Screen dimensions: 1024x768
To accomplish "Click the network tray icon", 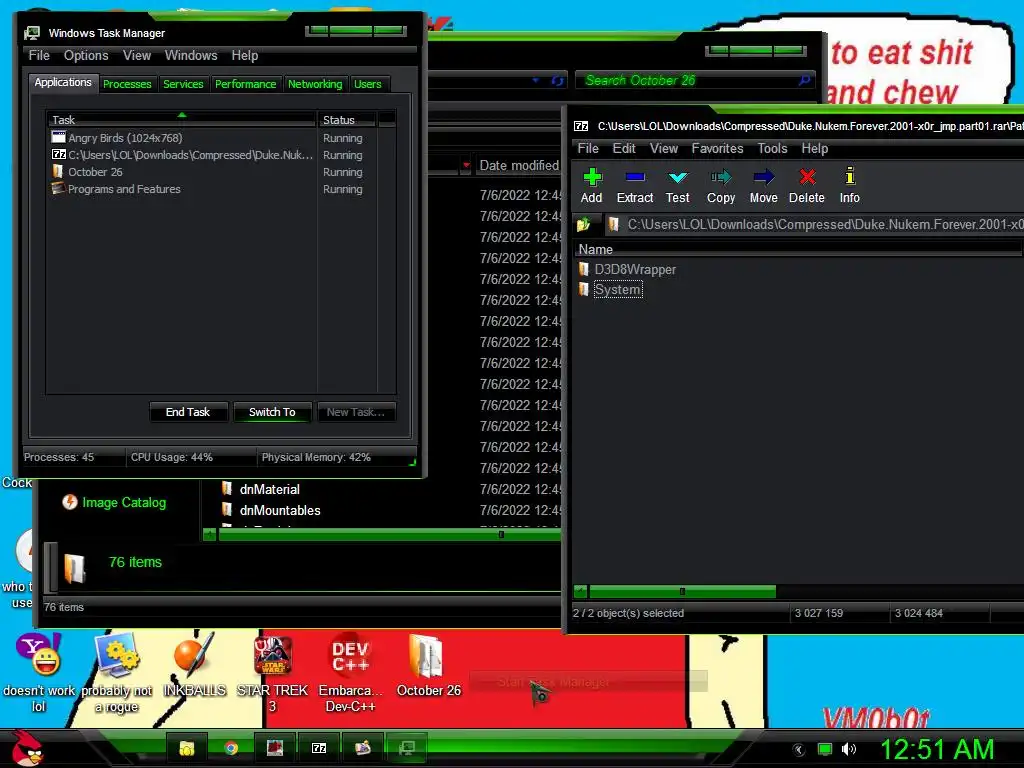I will pos(825,749).
